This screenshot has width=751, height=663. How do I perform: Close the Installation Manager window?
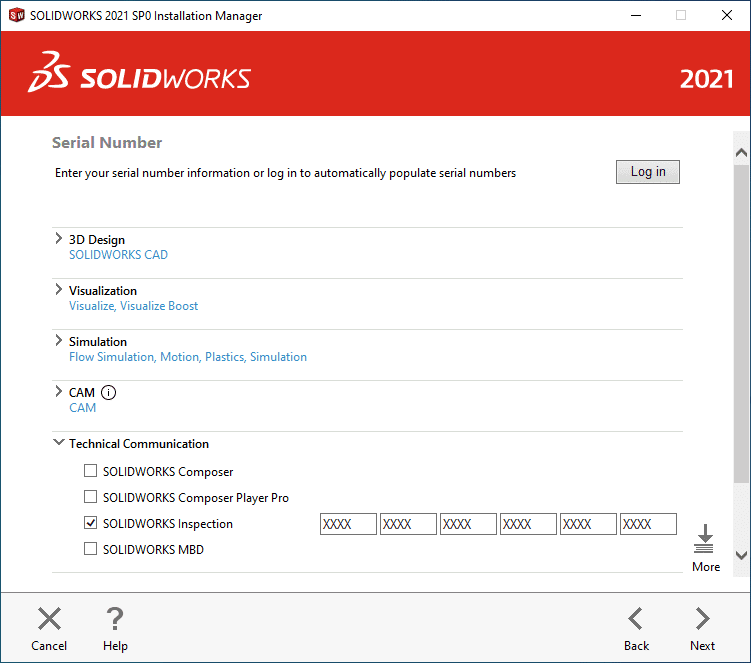727,15
